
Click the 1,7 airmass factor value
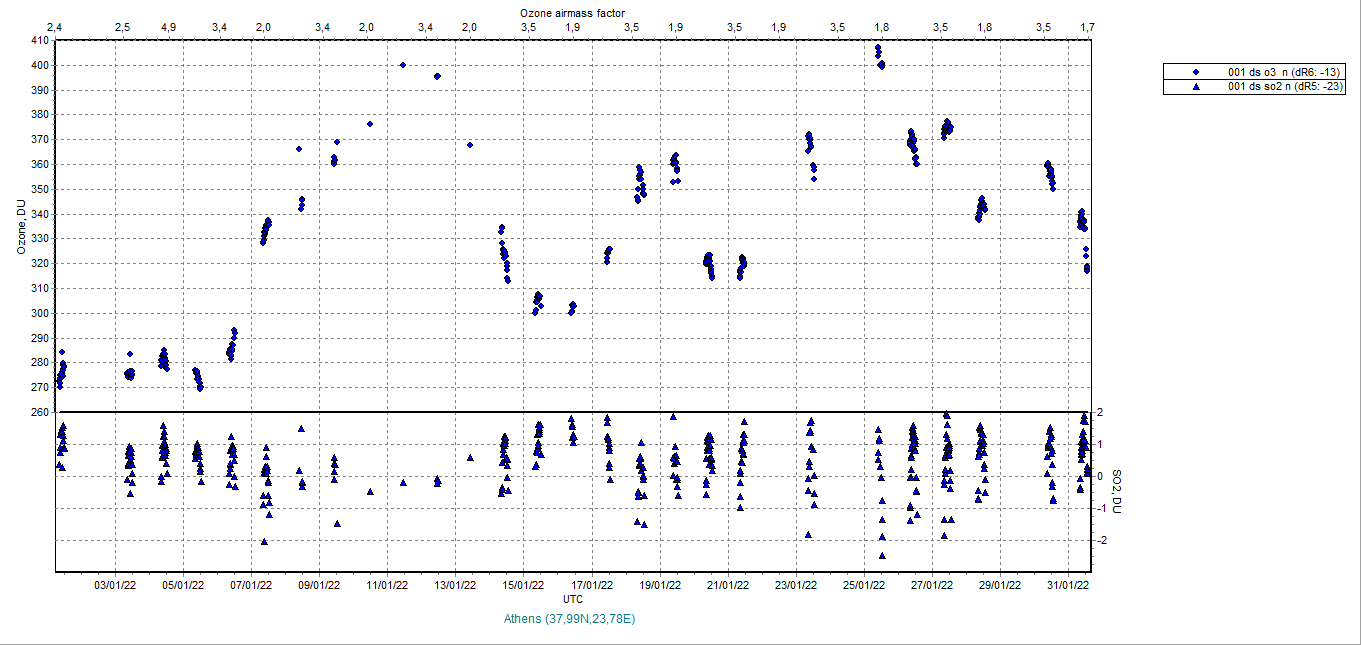click(1087, 26)
